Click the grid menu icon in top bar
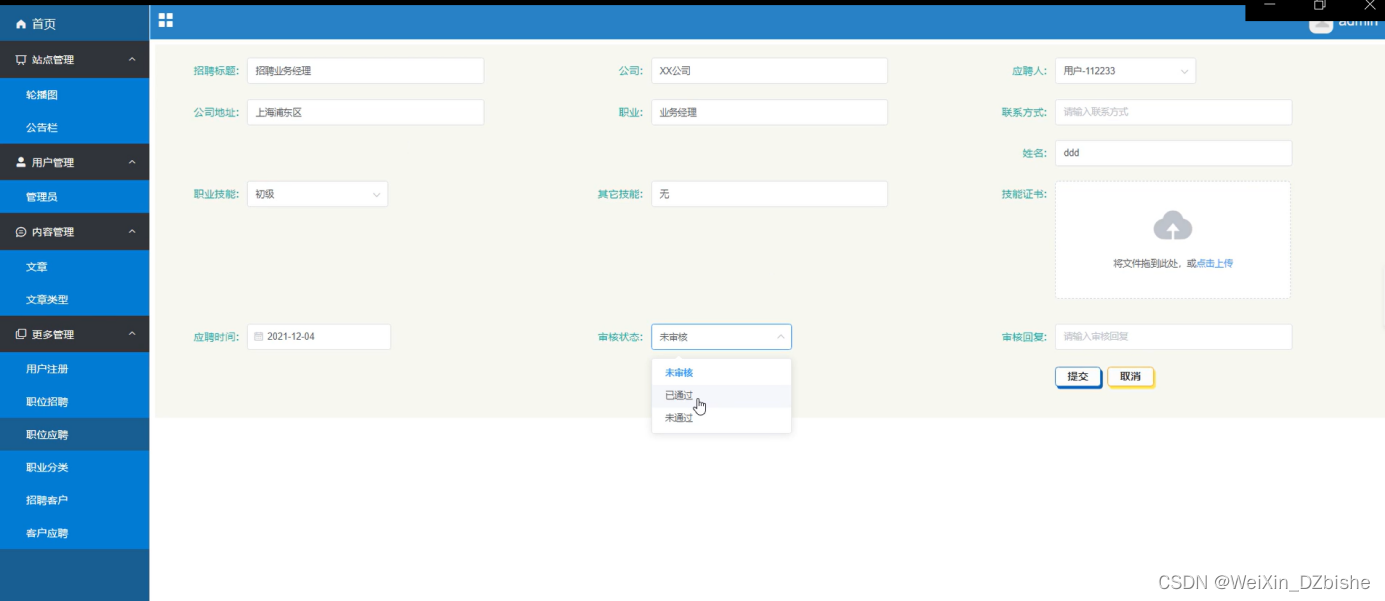The image size is (1385, 601). click(166, 20)
